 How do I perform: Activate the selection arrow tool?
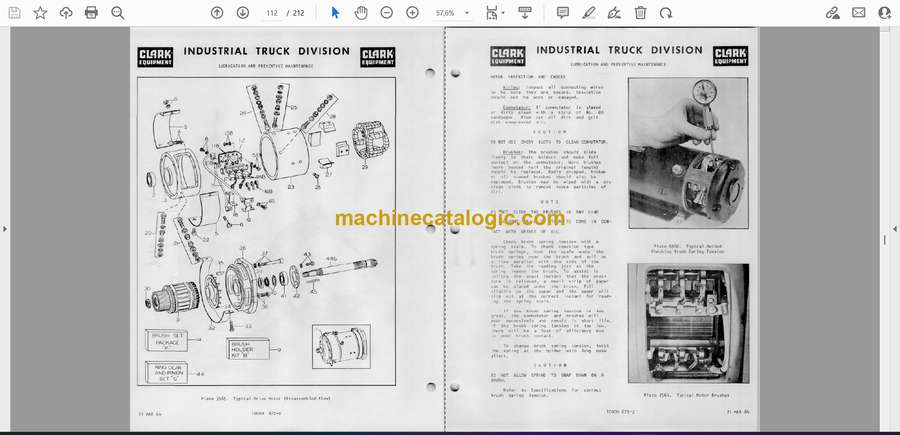pos(335,13)
